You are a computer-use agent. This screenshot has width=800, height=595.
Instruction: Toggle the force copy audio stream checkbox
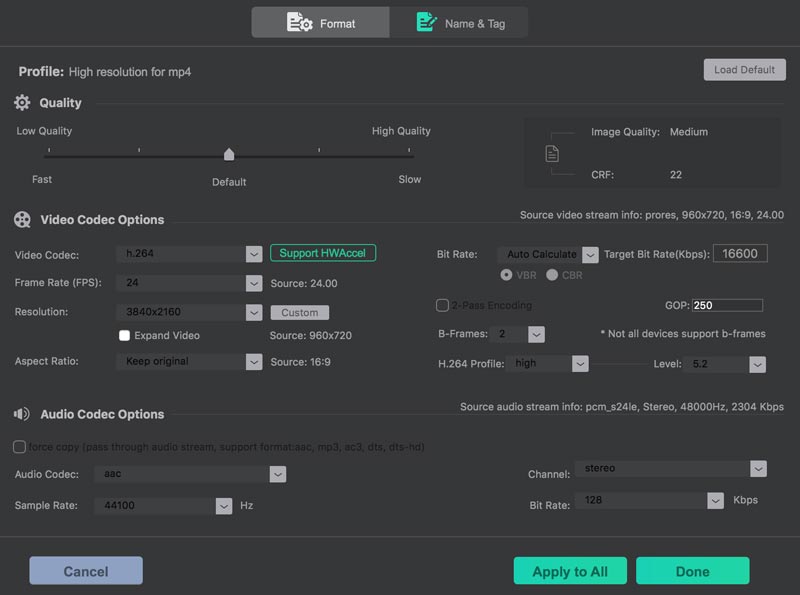tap(19, 447)
